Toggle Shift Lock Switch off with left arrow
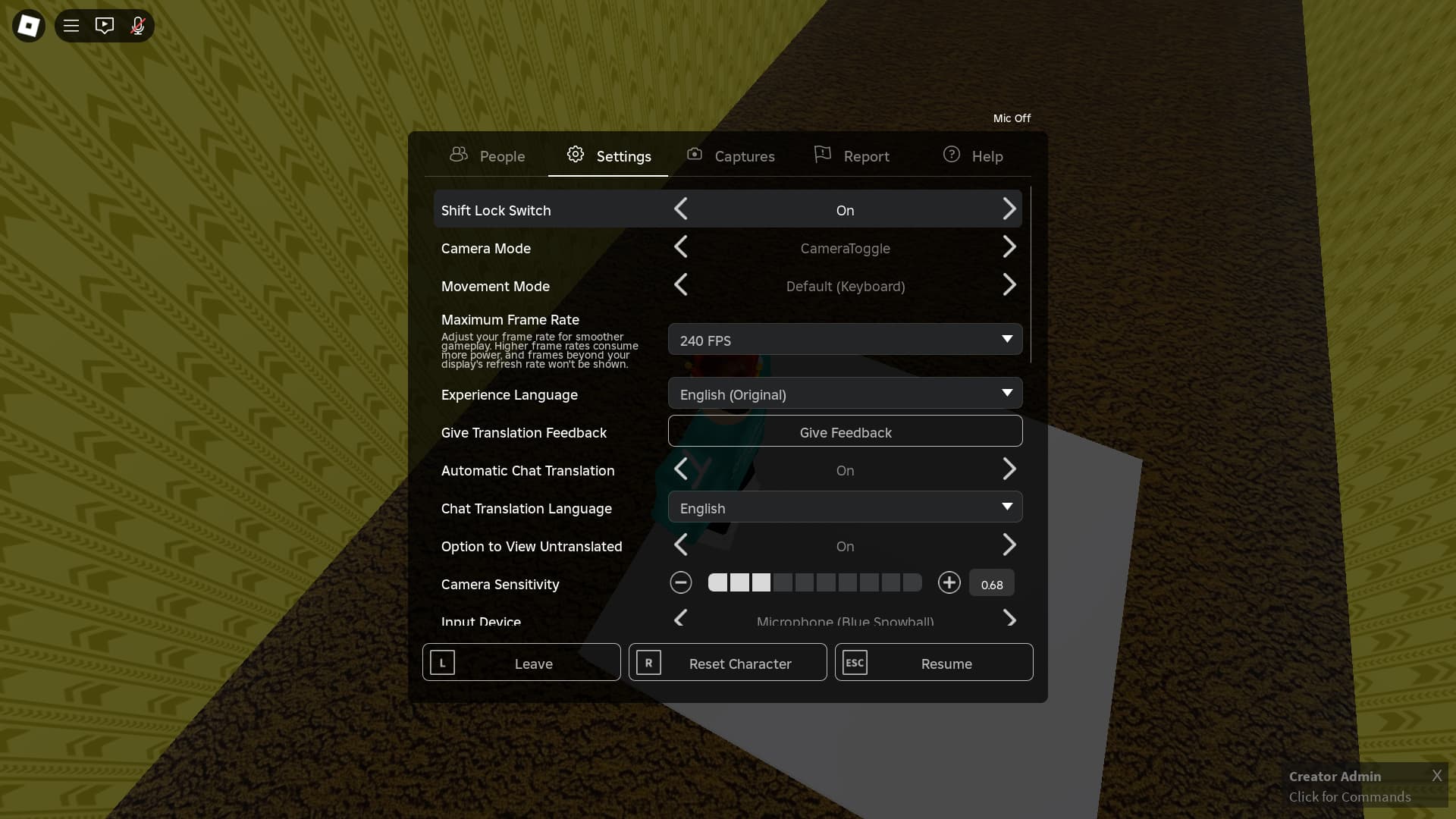The width and height of the screenshot is (1456, 819). 680,209
